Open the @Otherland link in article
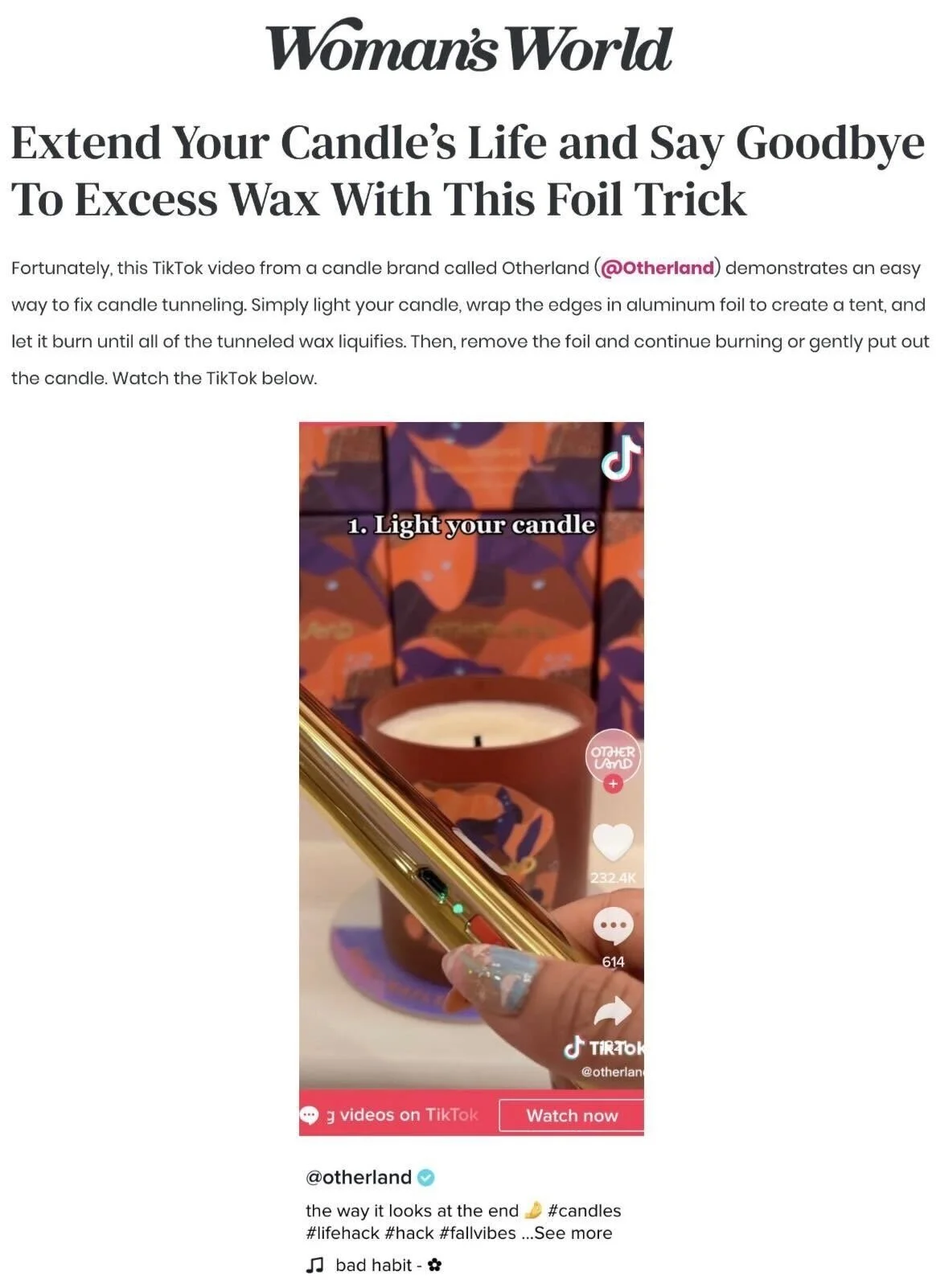The height and width of the screenshot is (1288, 949). [x=657, y=268]
